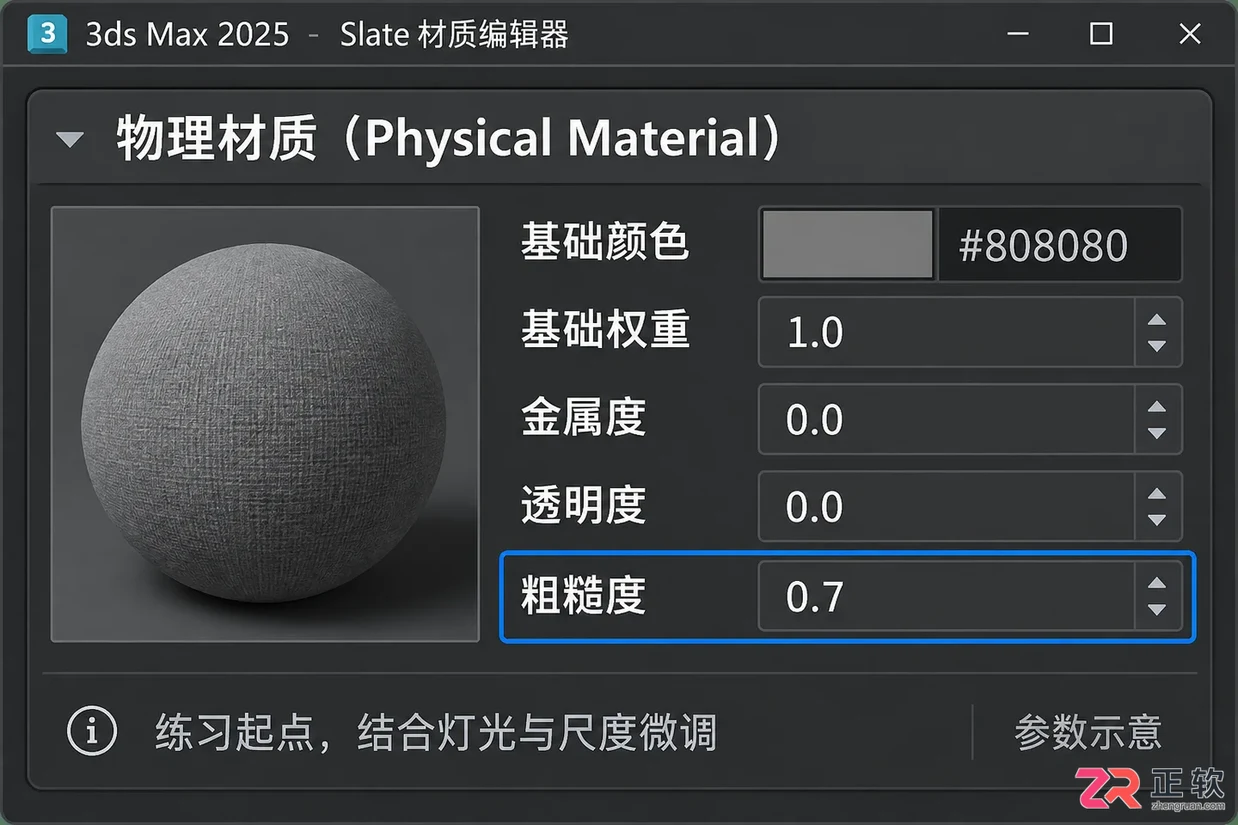Maximize the Slate 材质编辑器 window
Image resolution: width=1238 pixels, height=825 pixels.
coord(1101,34)
